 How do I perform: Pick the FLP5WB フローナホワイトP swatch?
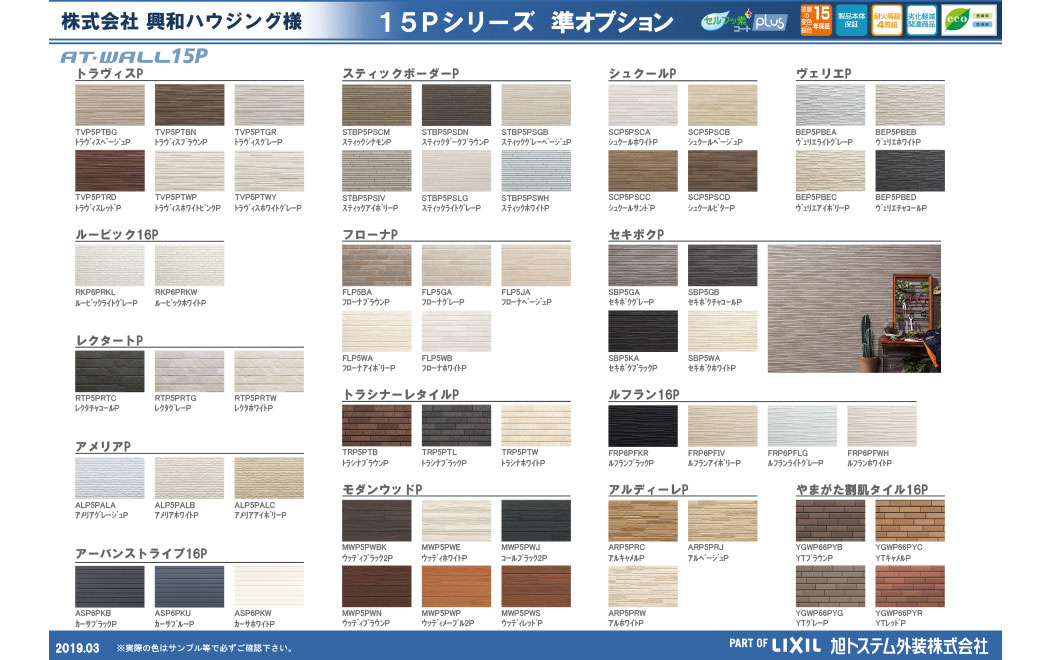456,331
